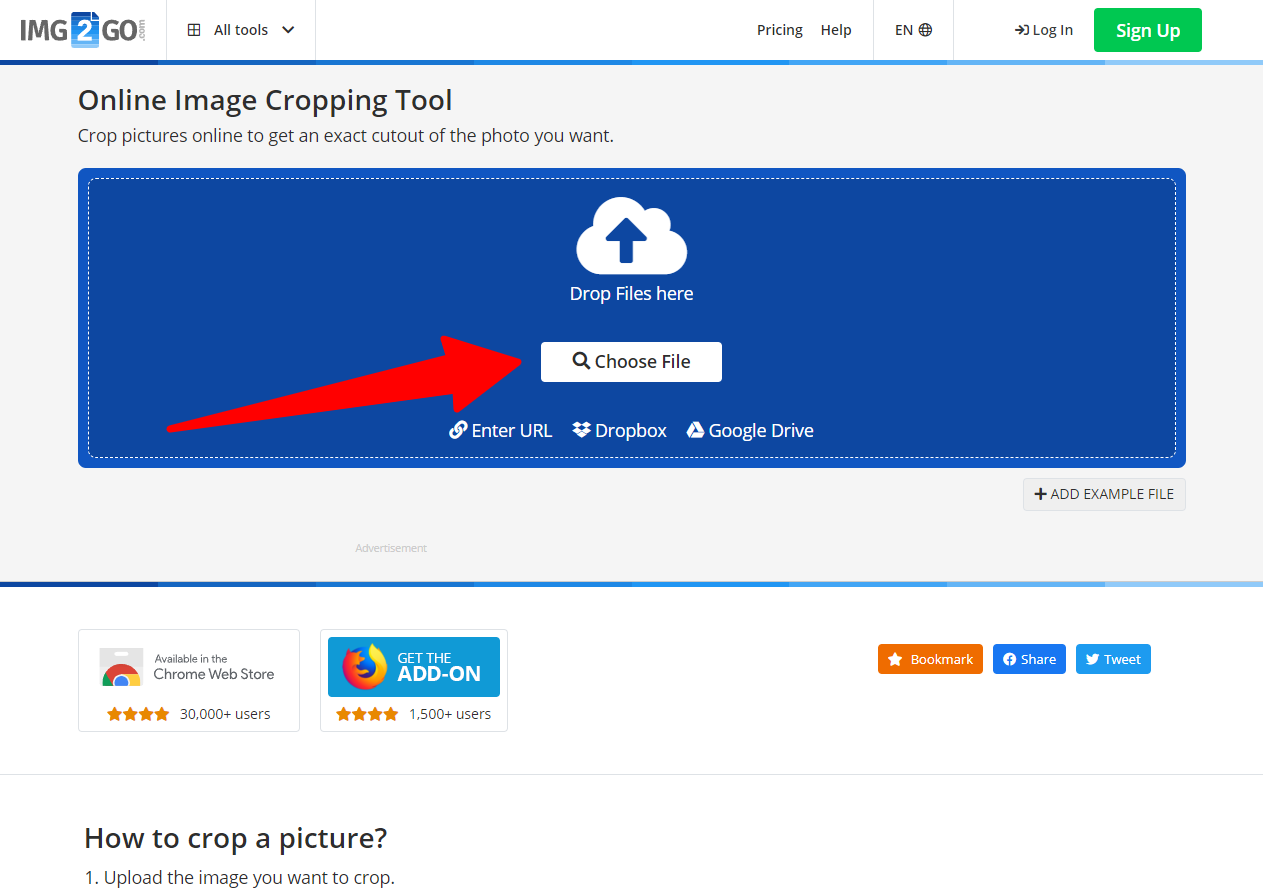Viewport: 1263px width, 895px height.
Task: Share the page on Facebook
Action: [x=1029, y=659]
